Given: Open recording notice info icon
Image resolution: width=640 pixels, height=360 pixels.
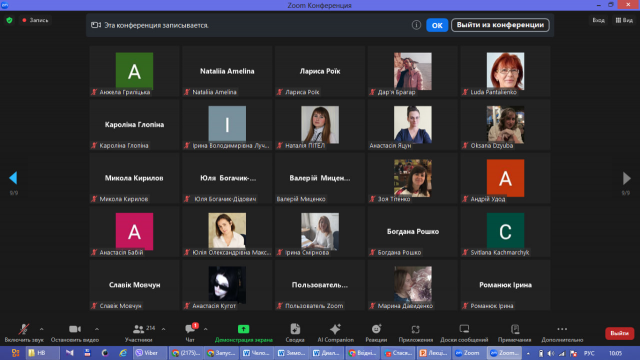Looking at the screenshot, I should coord(416,25).
